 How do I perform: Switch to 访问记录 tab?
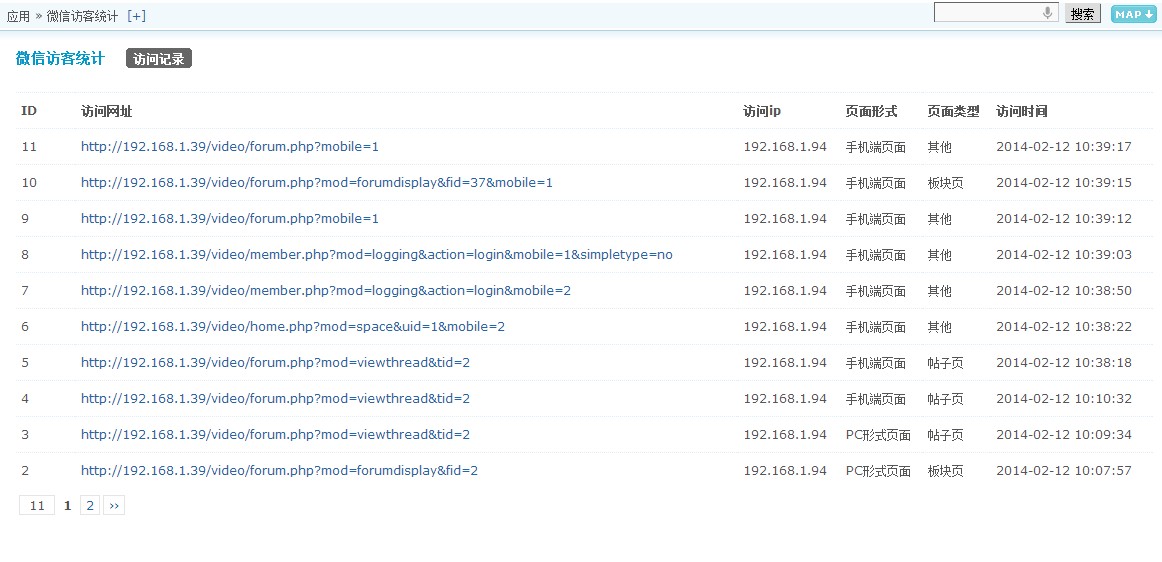159,59
